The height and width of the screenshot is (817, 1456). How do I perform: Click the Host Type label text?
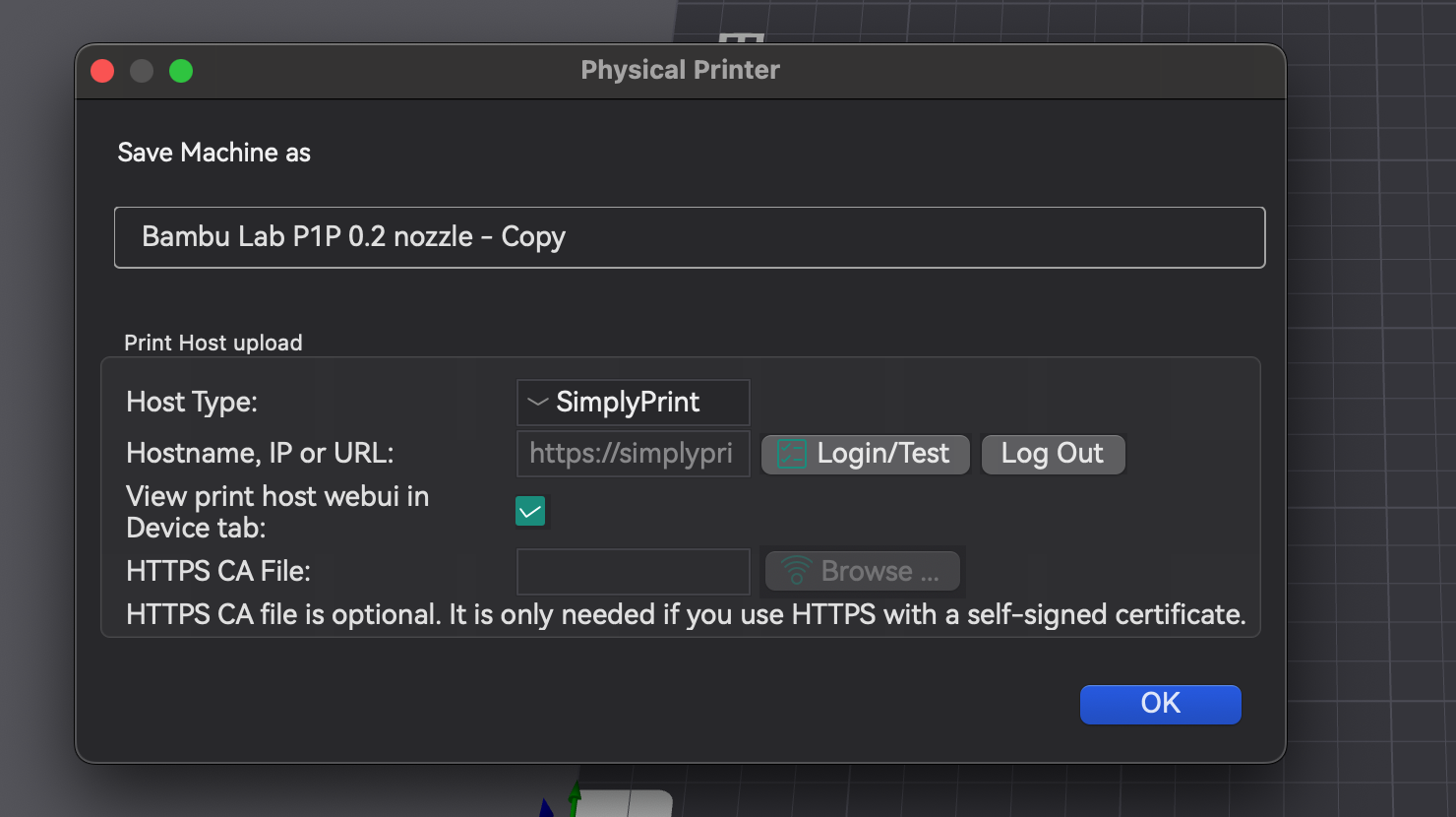(192, 403)
